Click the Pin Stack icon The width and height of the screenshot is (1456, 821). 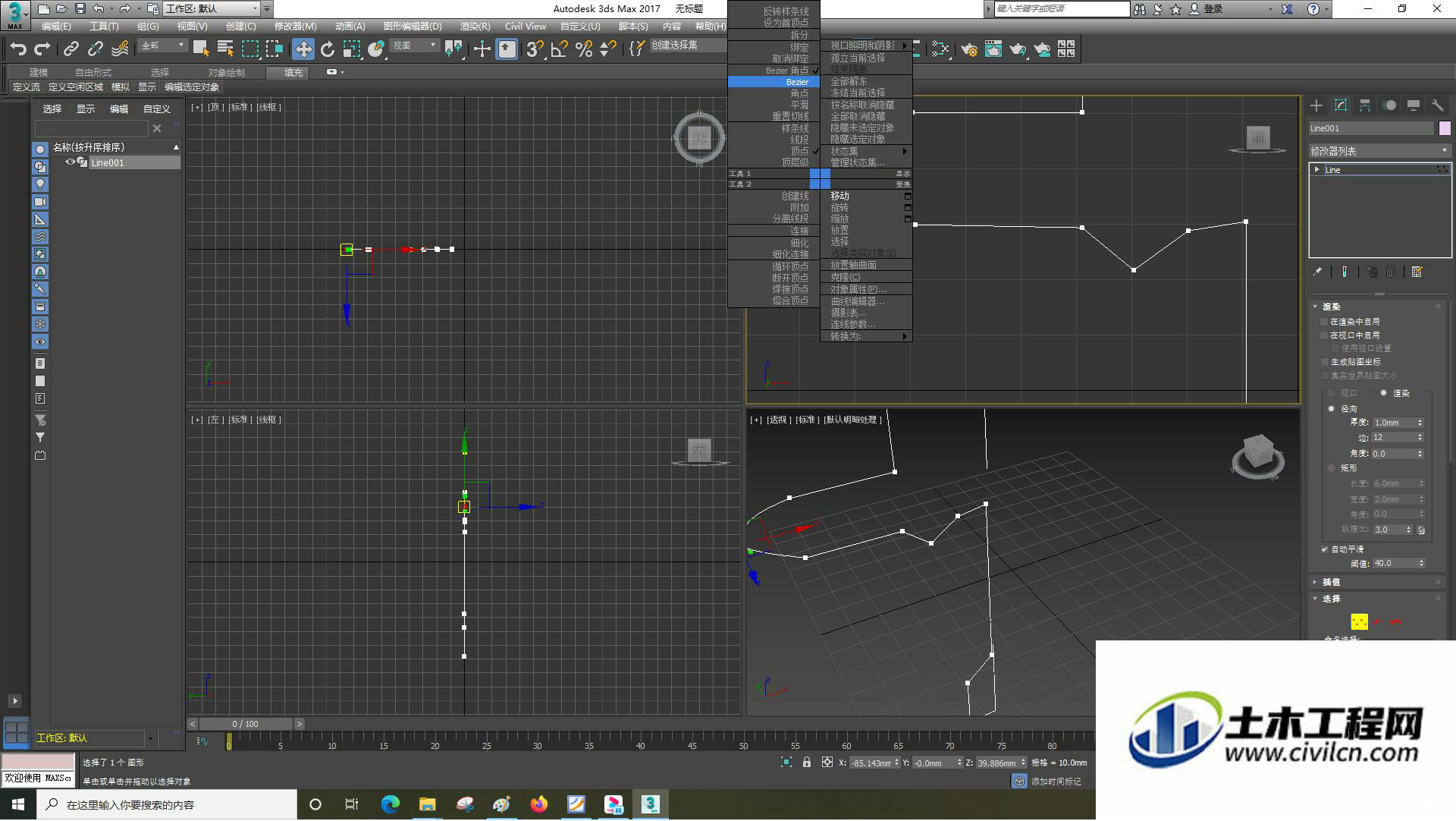1318,272
